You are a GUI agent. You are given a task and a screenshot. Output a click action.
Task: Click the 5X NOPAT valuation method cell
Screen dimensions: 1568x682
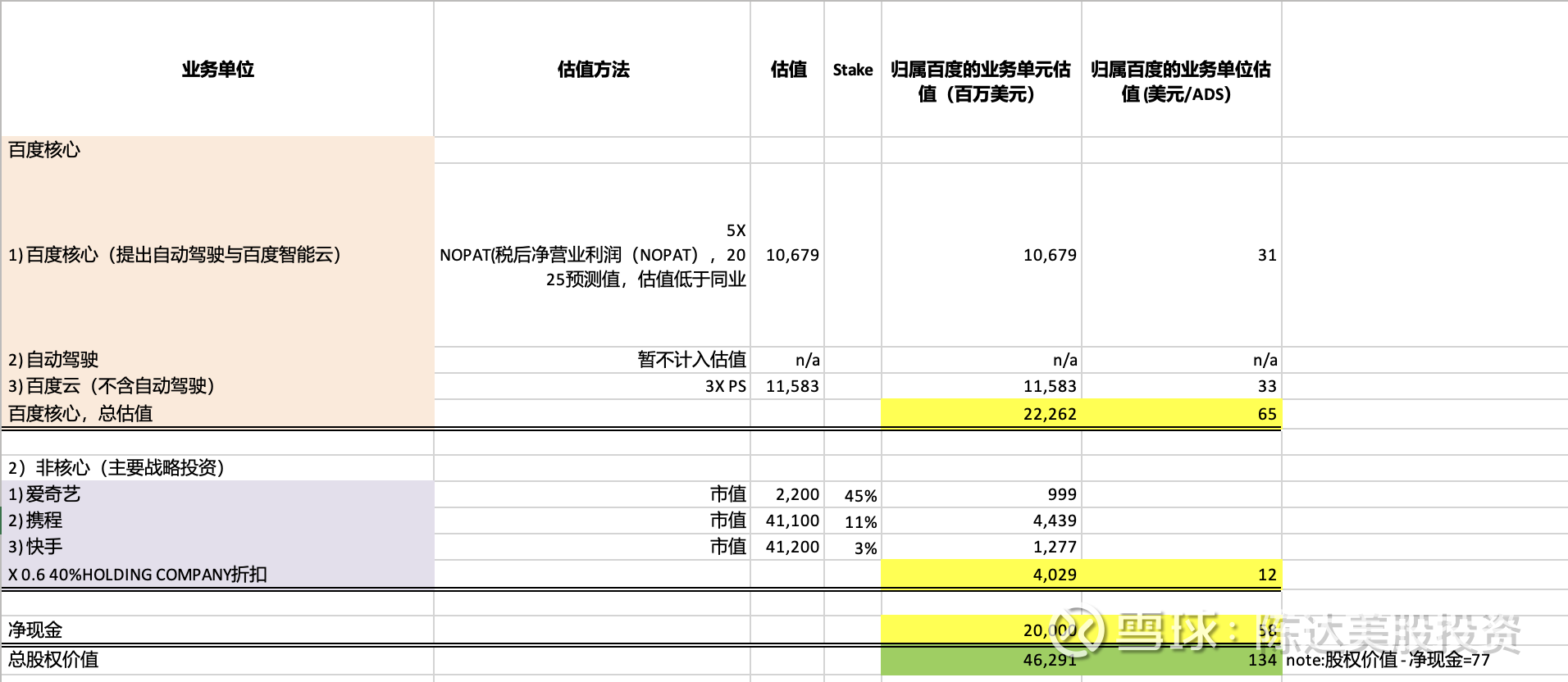point(592,255)
